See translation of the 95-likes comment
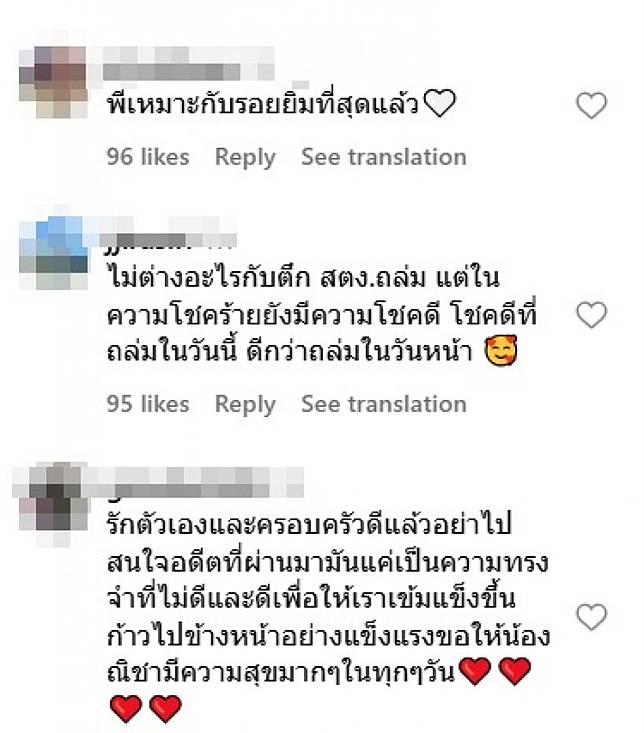 coord(384,404)
